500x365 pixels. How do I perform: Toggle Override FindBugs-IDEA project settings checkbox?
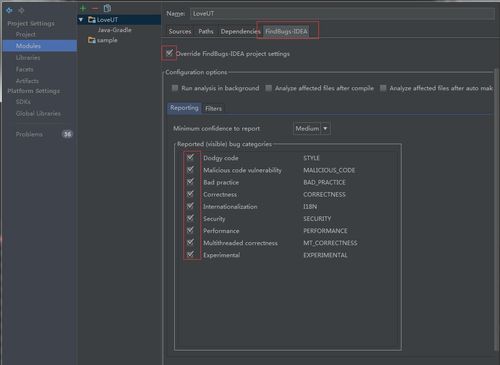(169, 53)
